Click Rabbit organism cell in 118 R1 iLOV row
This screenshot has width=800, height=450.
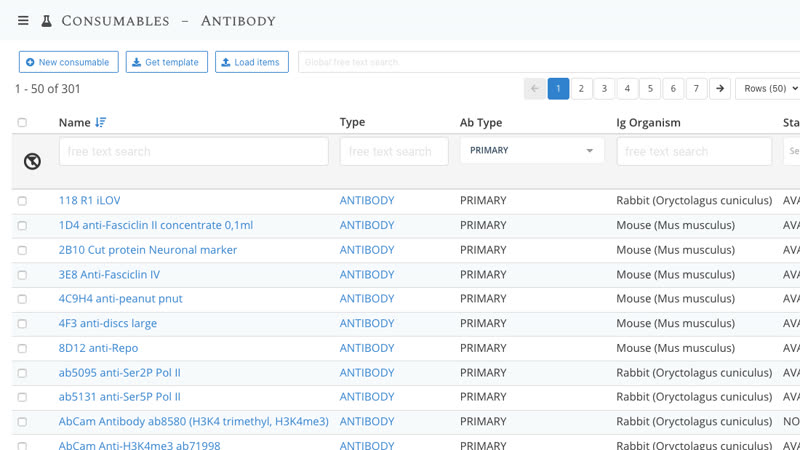point(694,201)
